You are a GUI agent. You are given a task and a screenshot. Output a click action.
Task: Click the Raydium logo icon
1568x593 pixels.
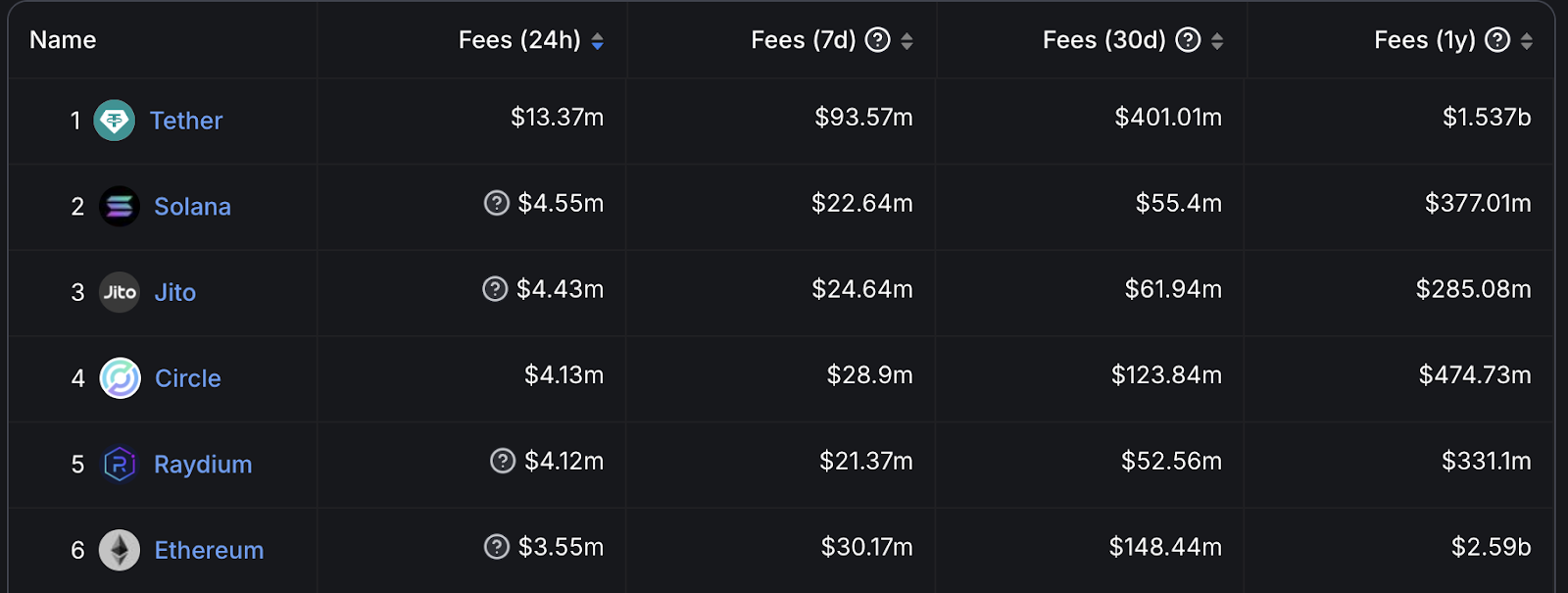(x=120, y=465)
